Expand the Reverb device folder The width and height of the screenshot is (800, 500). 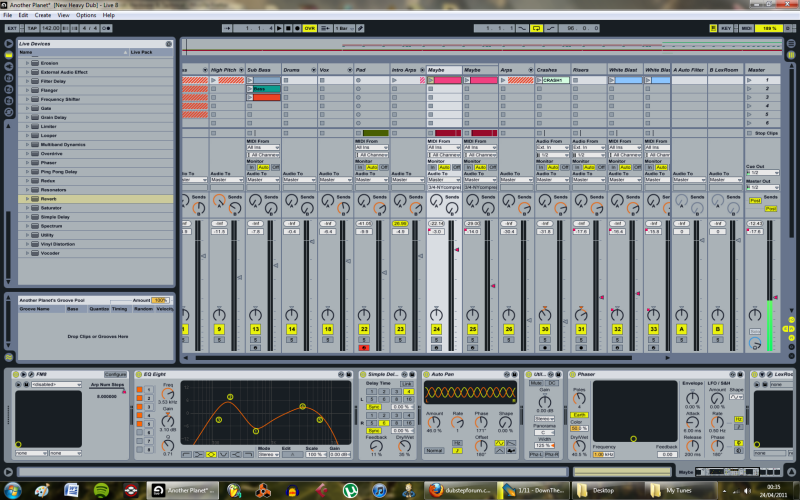point(28,199)
